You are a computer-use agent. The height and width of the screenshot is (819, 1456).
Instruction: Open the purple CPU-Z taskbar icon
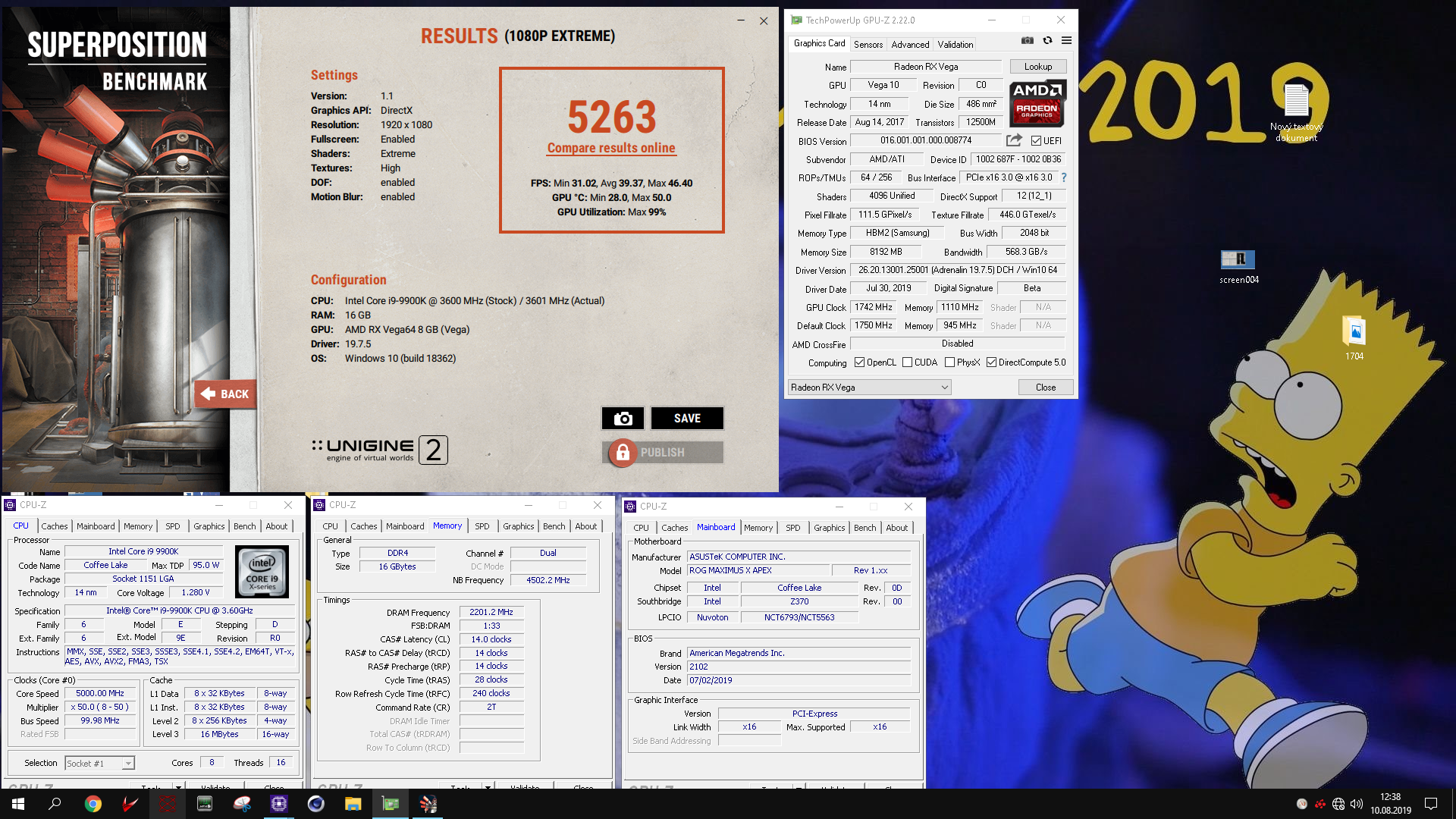[279, 804]
